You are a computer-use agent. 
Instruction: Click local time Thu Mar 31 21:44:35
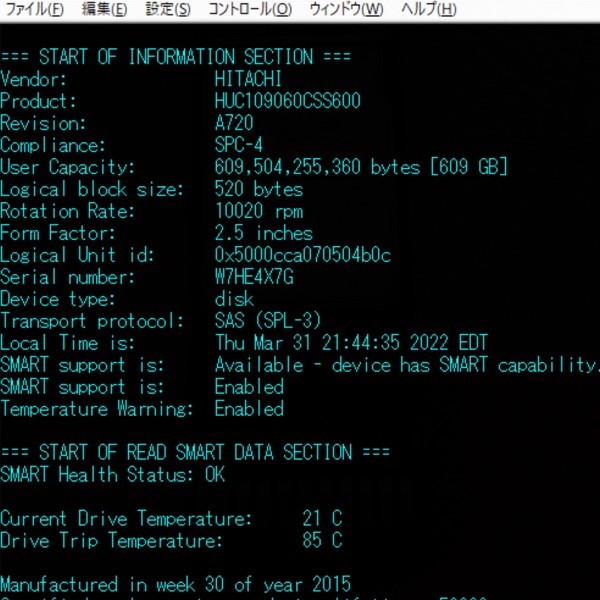point(307,343)
